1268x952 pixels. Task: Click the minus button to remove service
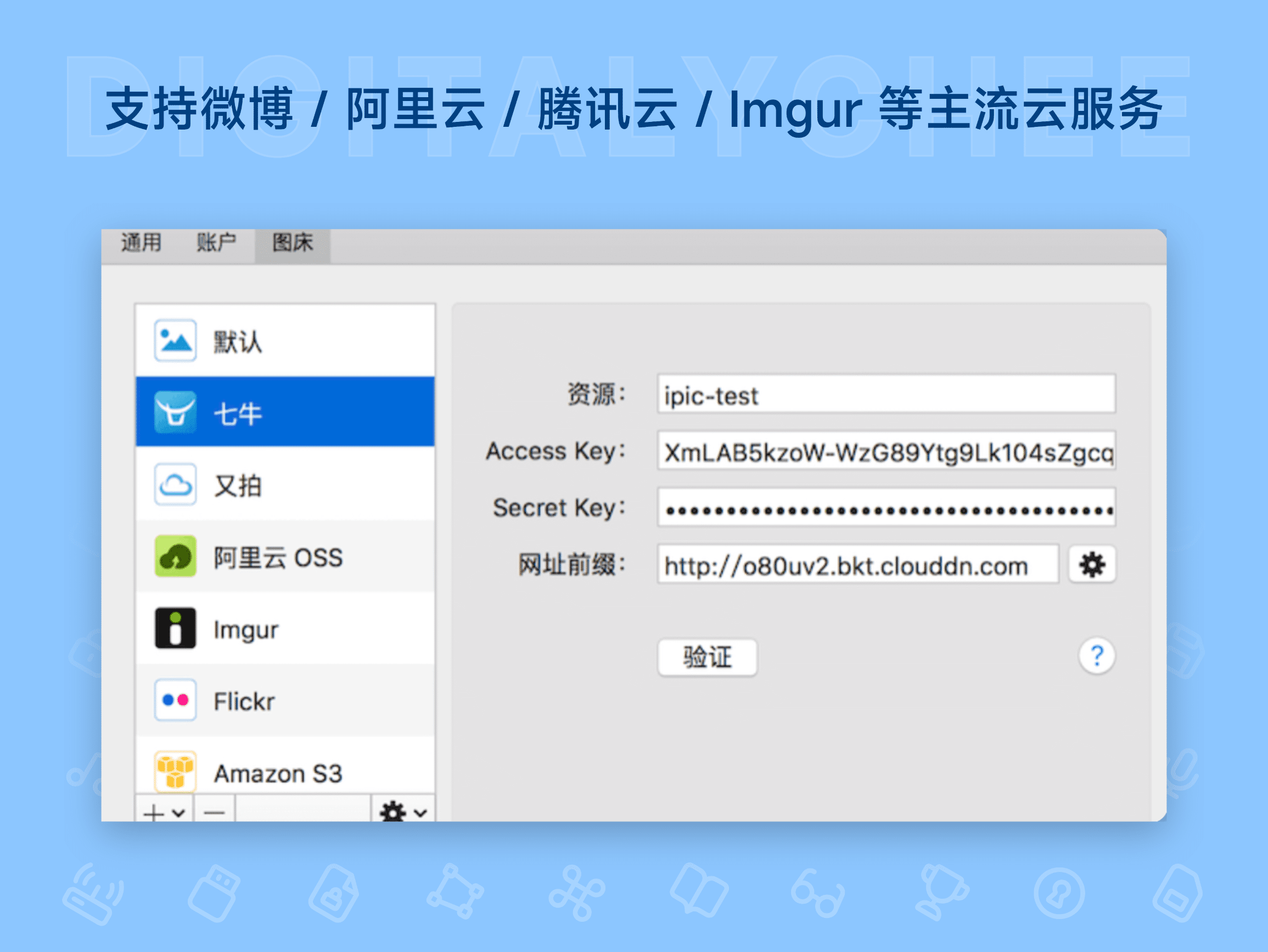tap(214, 813)
